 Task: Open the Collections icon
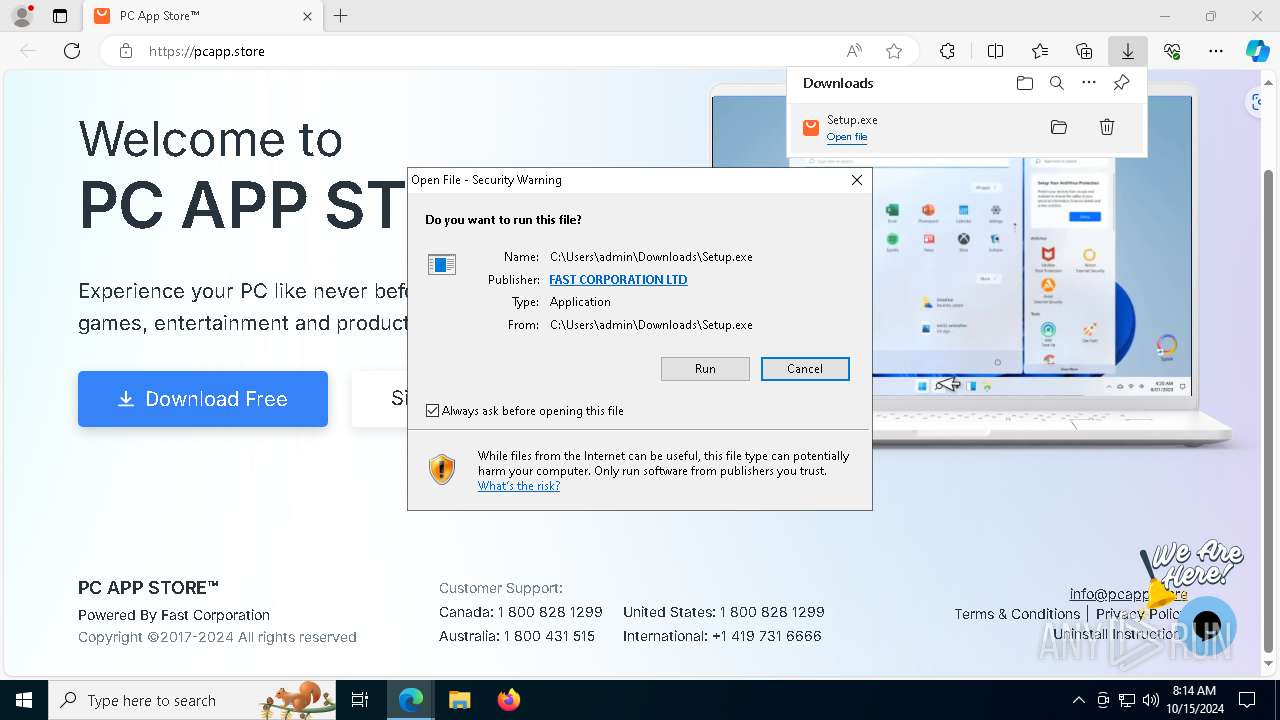pos(1084,51)
